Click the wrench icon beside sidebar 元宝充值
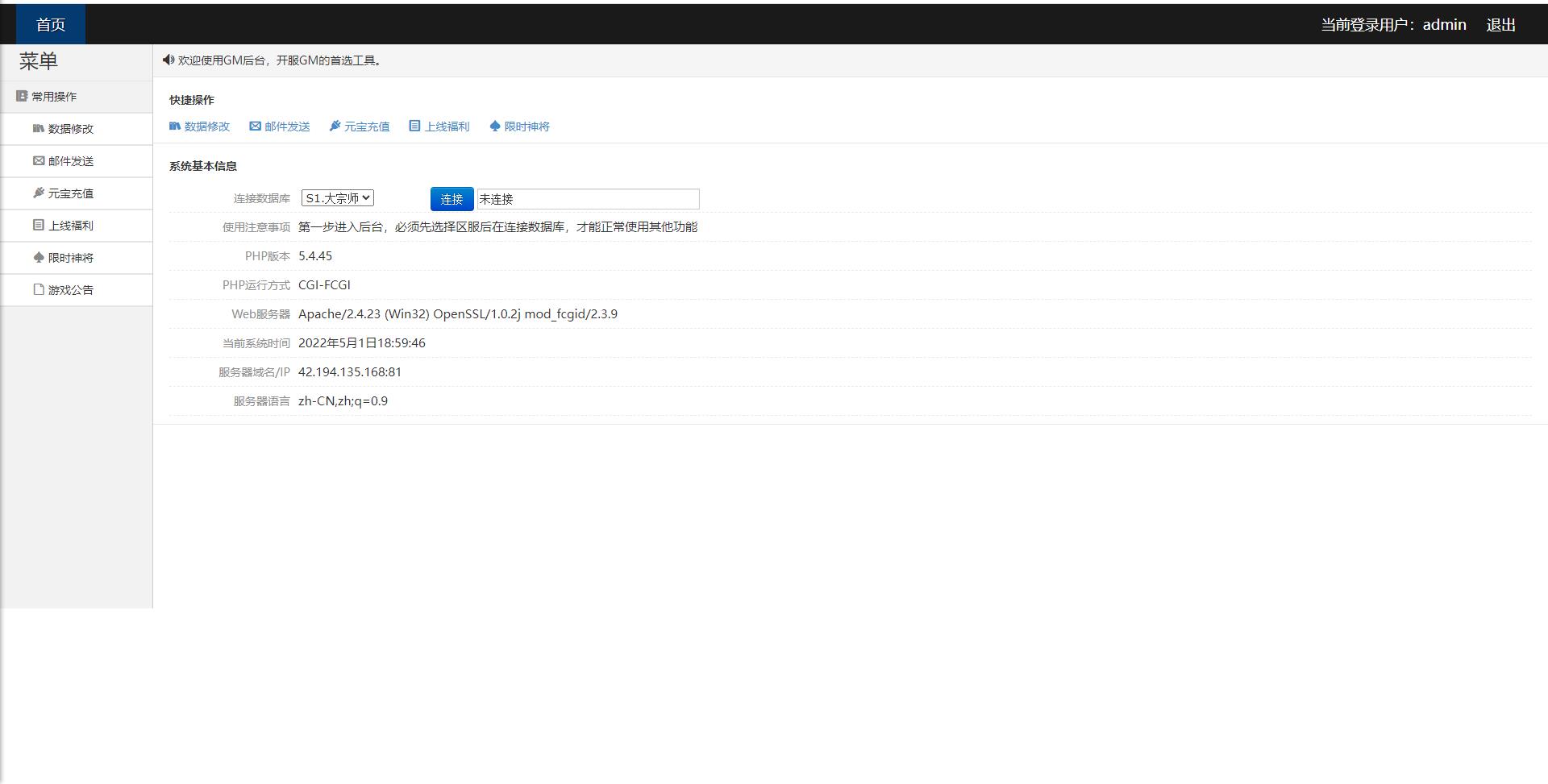Image resolution: width=1548 pixels, height=784 pixels. (x=39, y=193)
